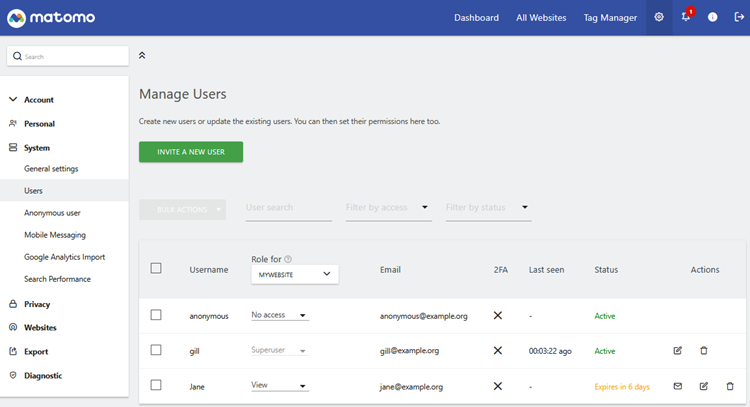Click the search magnifier icon
This screenshot has height=407, width=750.
point(17,56)
